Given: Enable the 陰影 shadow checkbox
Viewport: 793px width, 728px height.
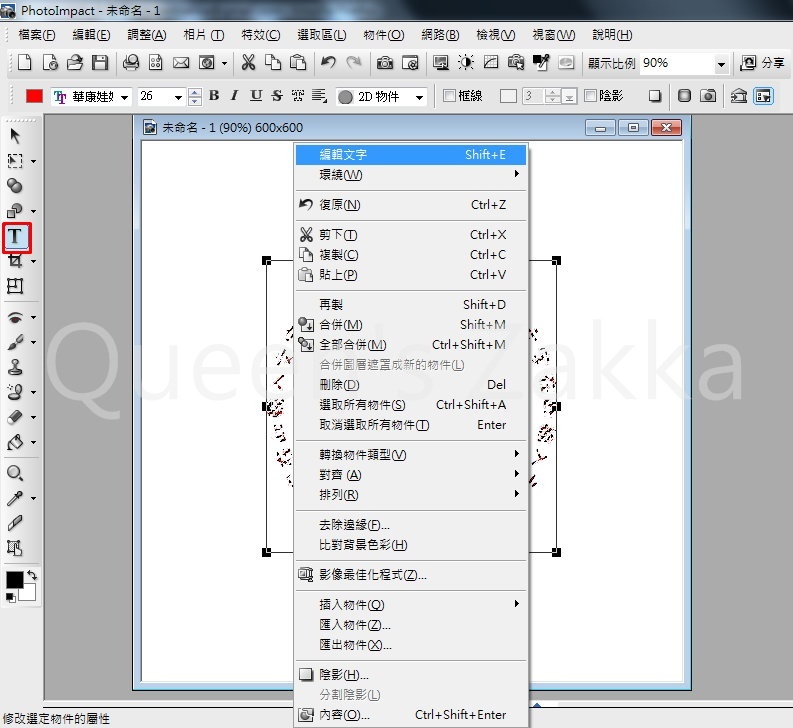Looking at the screenshot, I should coord(590,95).
